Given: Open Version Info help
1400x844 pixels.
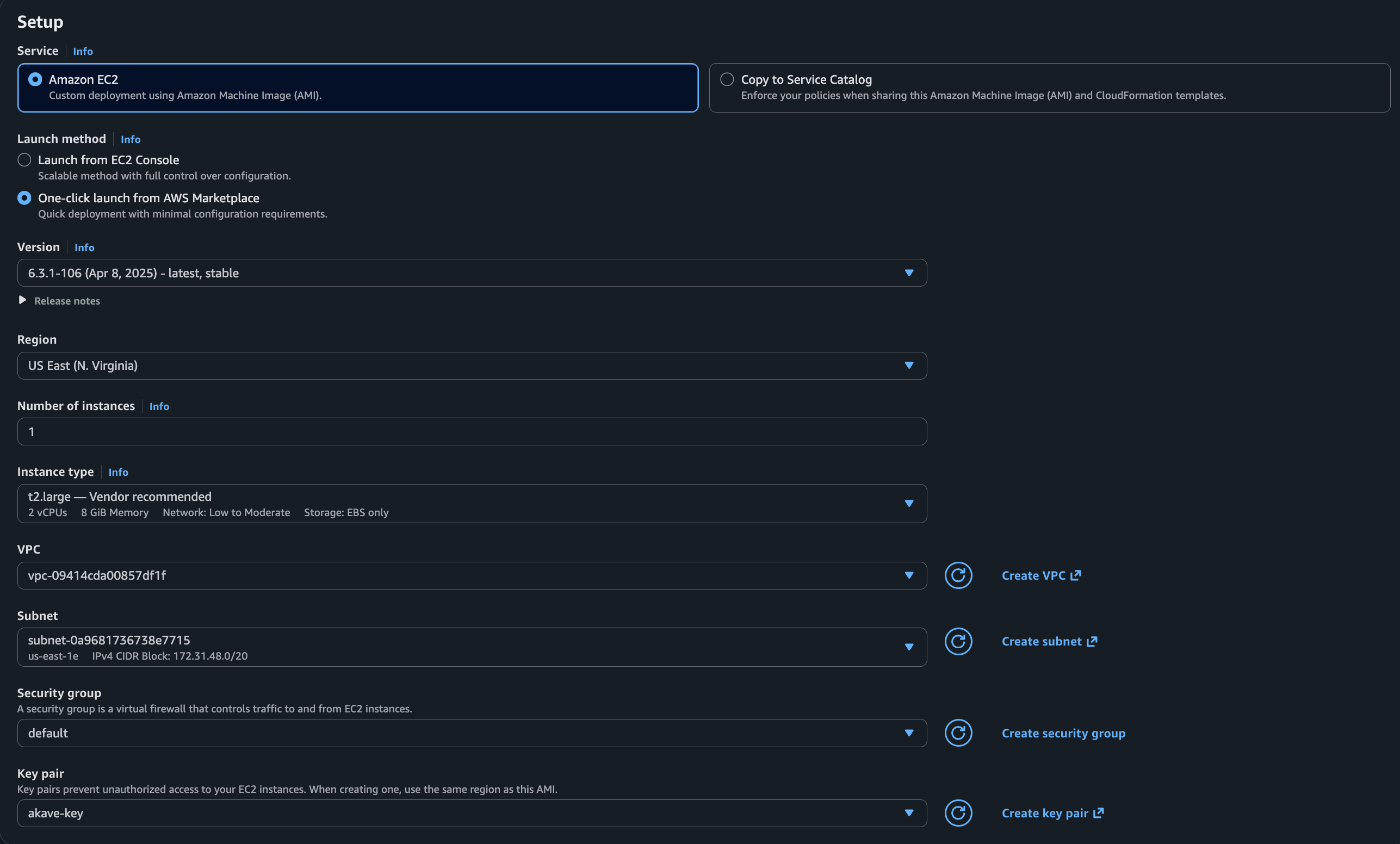Looking at the screenshot, I should coord(84,247).
